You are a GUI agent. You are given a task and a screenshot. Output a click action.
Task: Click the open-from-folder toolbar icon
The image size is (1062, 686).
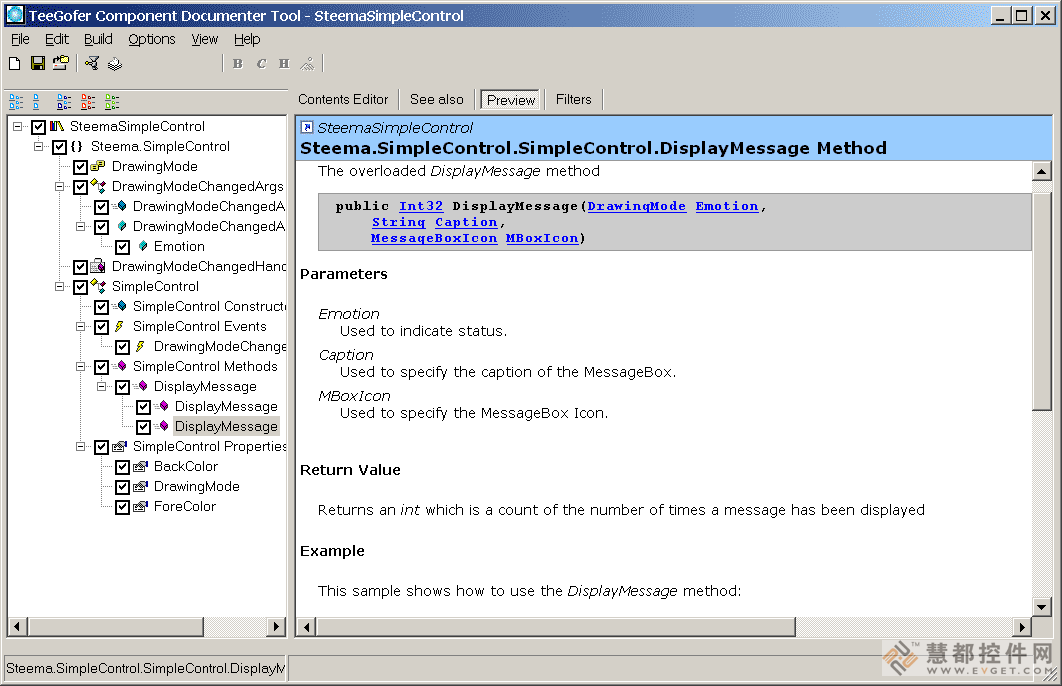click(61, 63)
